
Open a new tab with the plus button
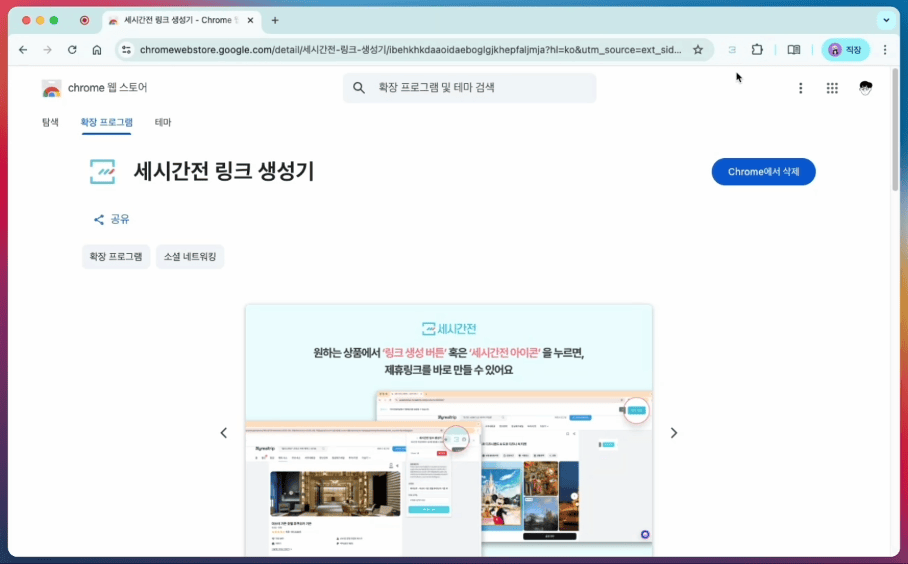click(275, 20)
